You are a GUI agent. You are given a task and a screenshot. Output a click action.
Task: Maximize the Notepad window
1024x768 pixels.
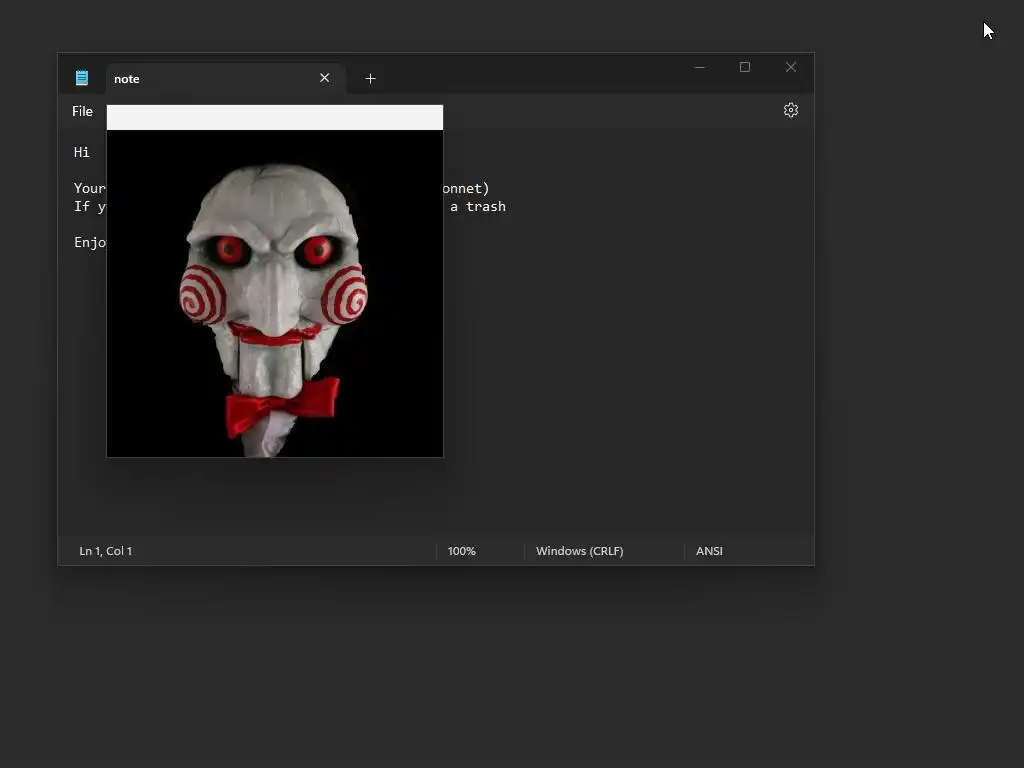(x=745, y=67)
